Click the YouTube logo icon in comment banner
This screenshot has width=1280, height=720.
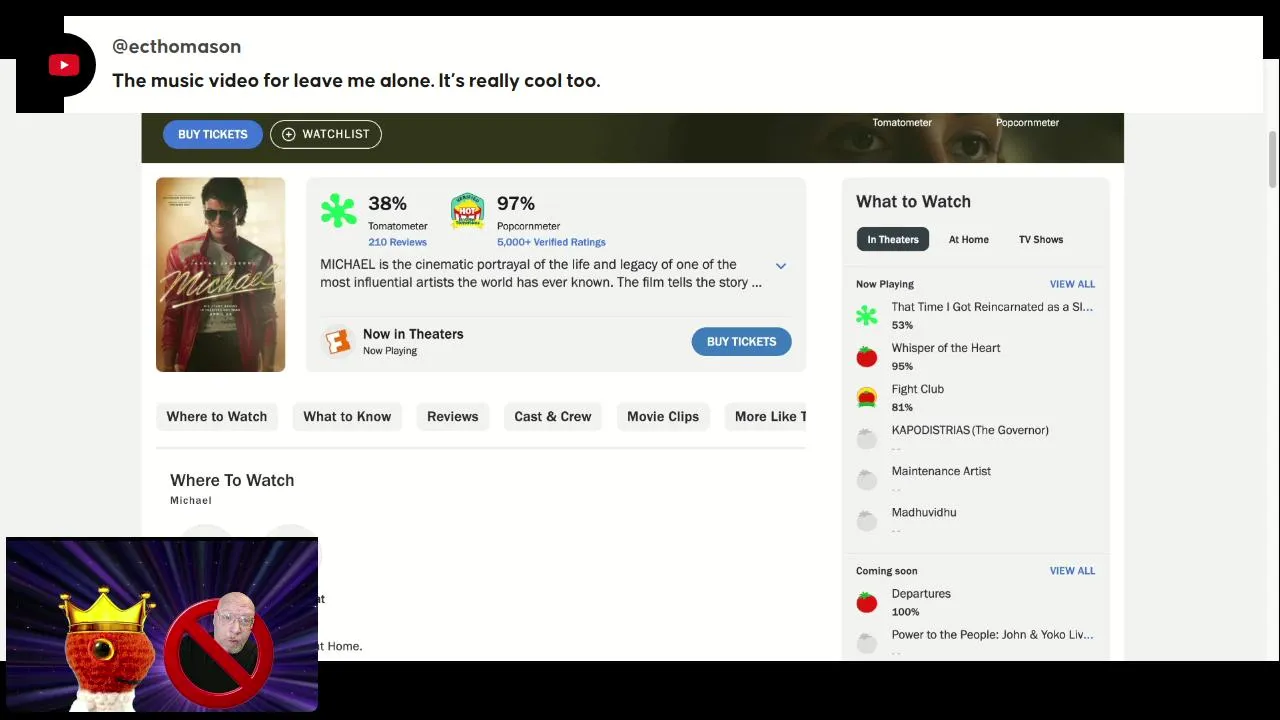pos(64,65)
